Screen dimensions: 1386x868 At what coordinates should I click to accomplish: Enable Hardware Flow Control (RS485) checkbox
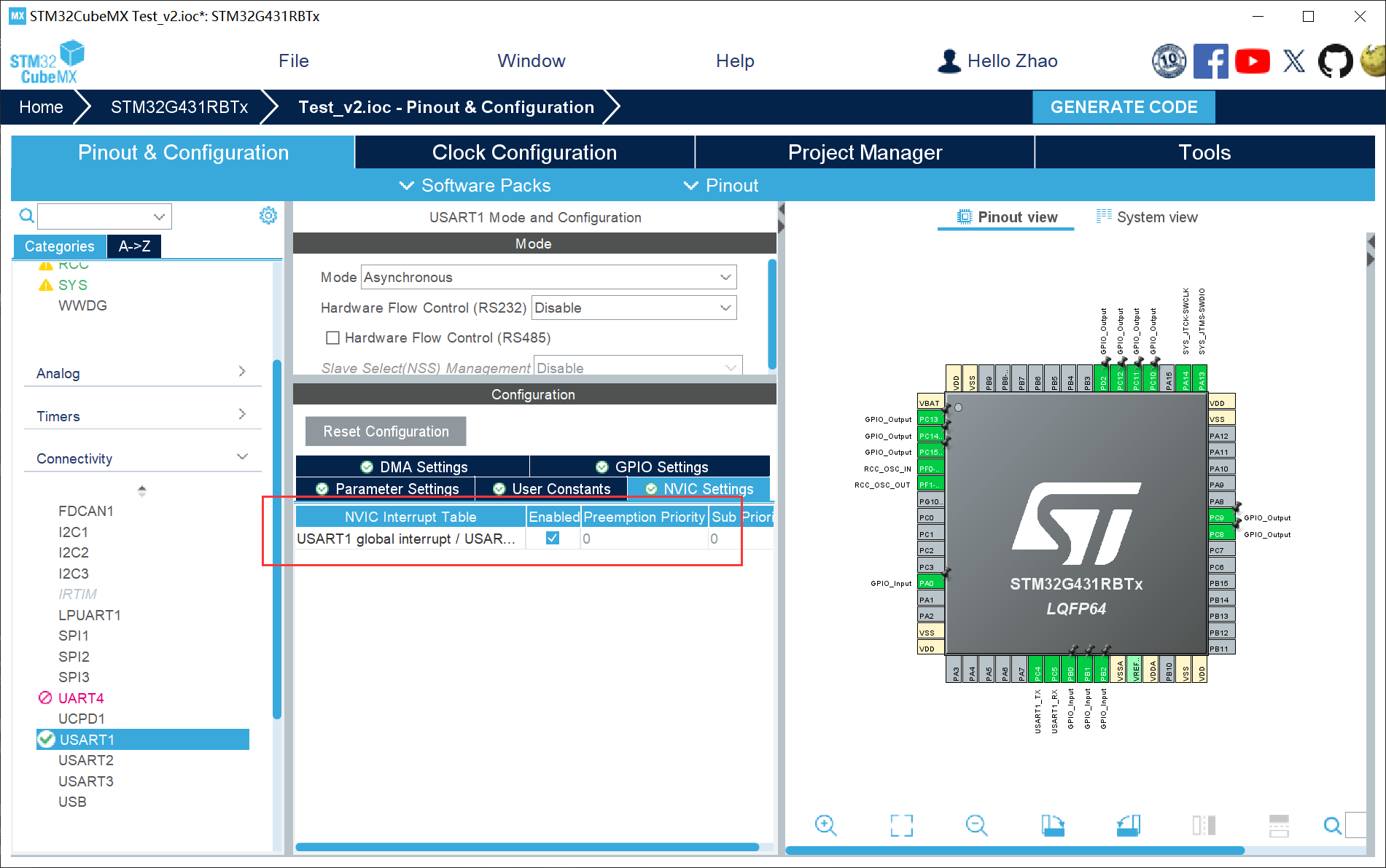[333, 338]
